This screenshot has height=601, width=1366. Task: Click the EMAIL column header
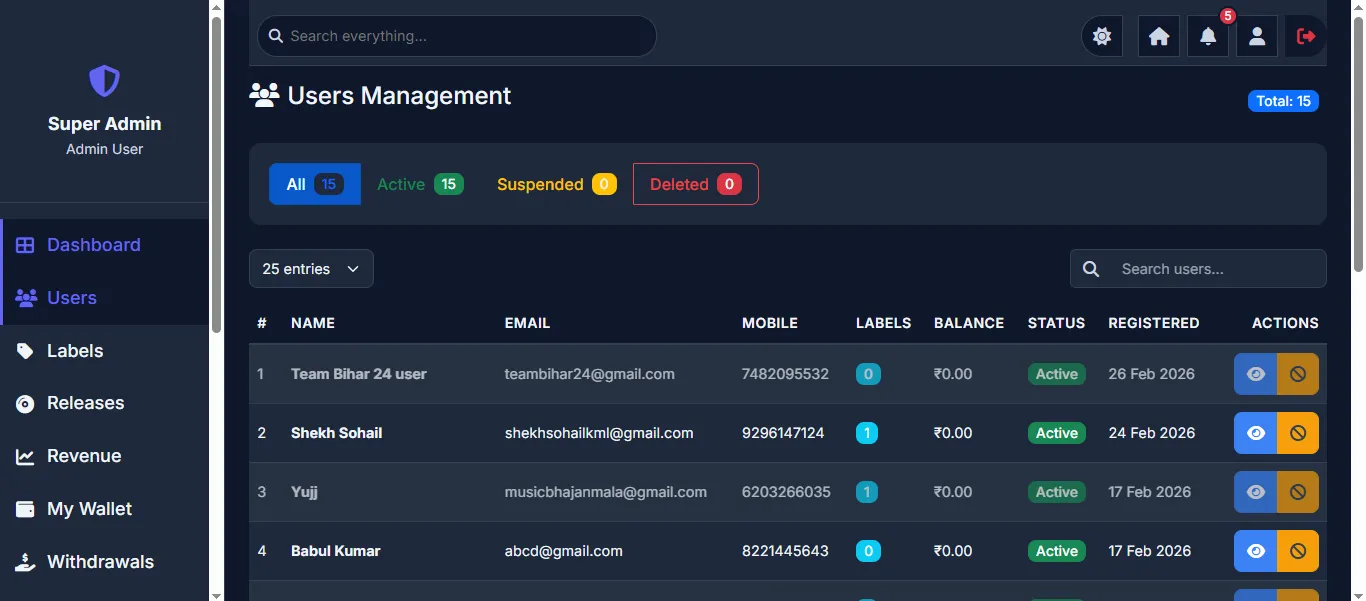click(x=528, y=323)
